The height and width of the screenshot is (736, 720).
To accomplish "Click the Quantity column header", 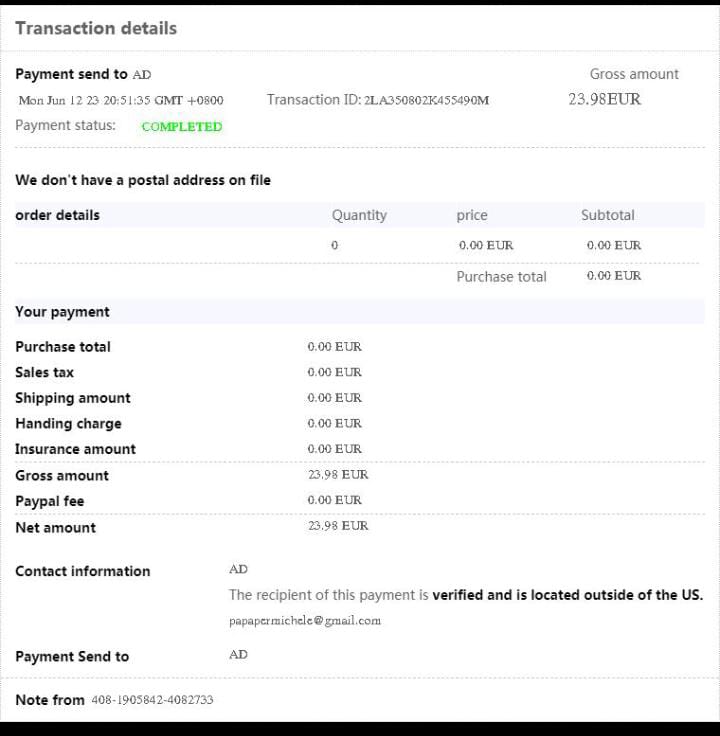I will pos(359,215).
